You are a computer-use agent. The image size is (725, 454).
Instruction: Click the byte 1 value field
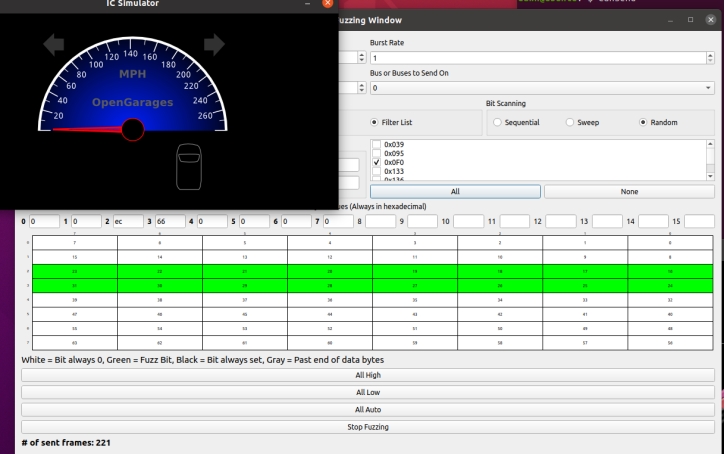coord(86,221)
